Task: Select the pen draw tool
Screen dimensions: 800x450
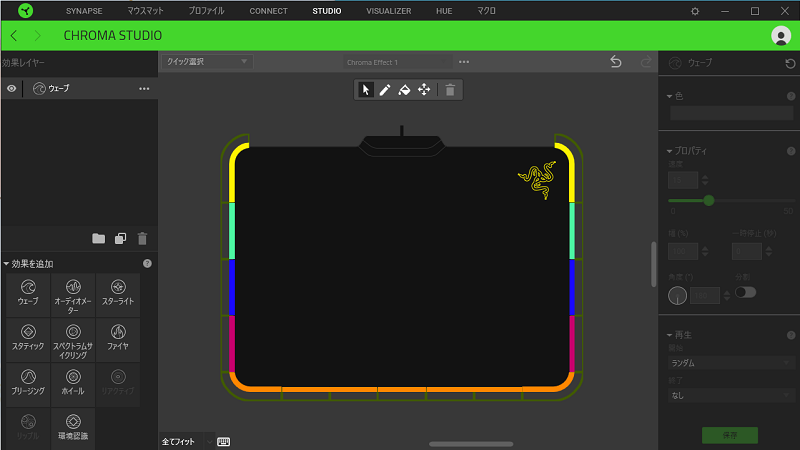Action: click(x=385, y=90)
